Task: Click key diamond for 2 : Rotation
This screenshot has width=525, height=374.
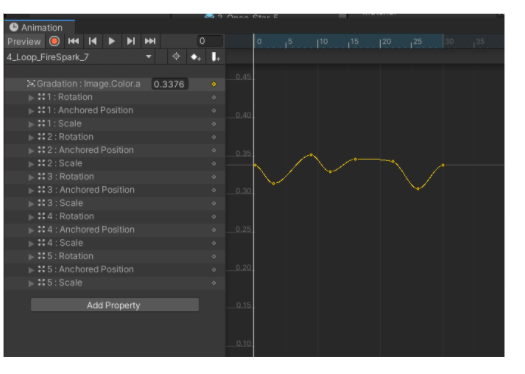Action: pyautogui.click(x=214, y=137)
